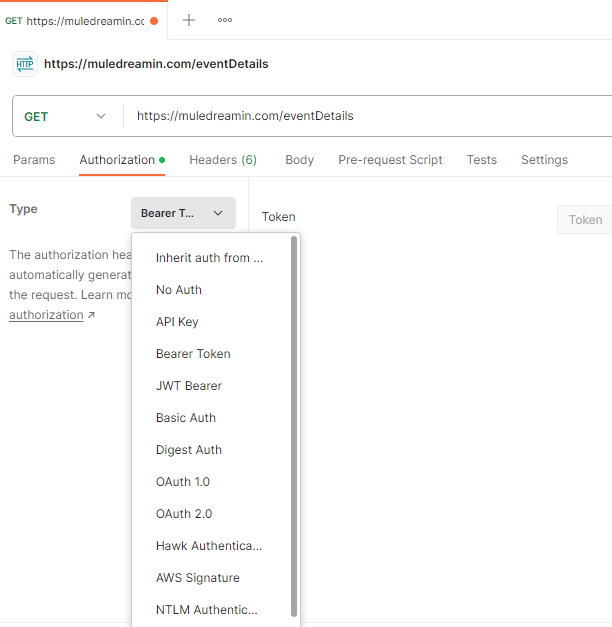Go to the Tests tab

[x=481, y=160]
